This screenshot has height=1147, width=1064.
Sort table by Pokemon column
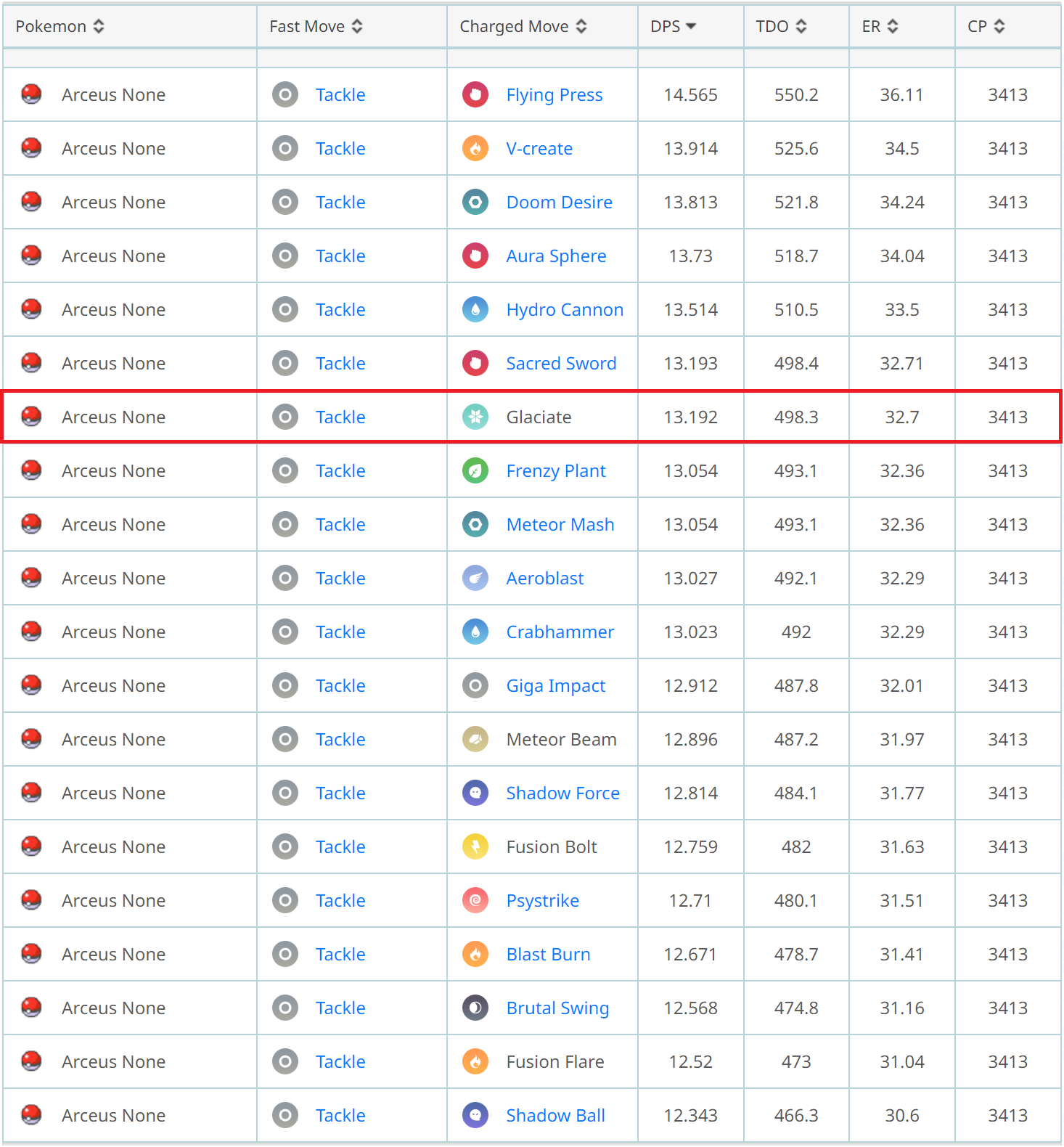(60, 26)
